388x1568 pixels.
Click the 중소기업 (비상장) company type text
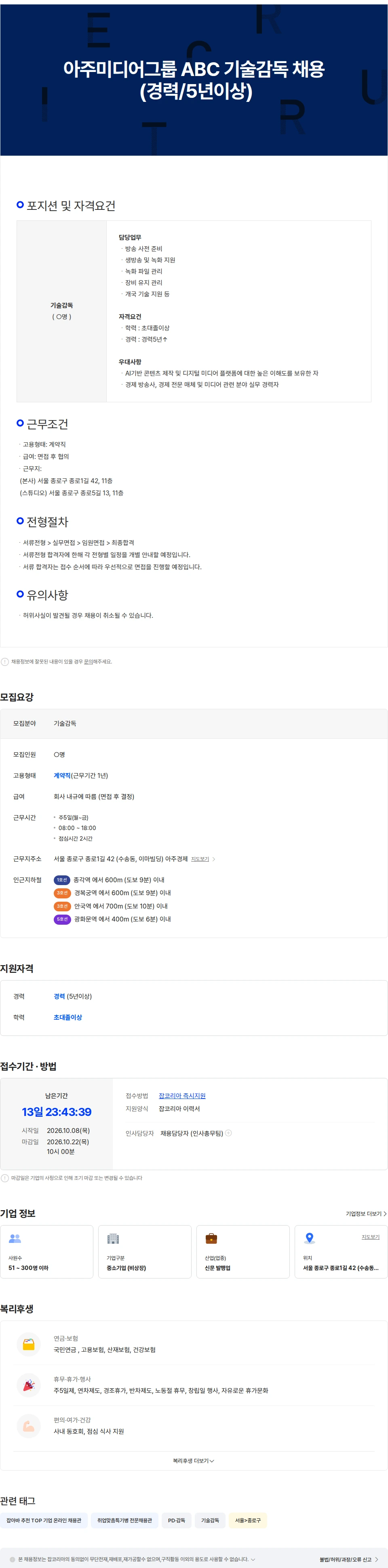(127, 1268)
